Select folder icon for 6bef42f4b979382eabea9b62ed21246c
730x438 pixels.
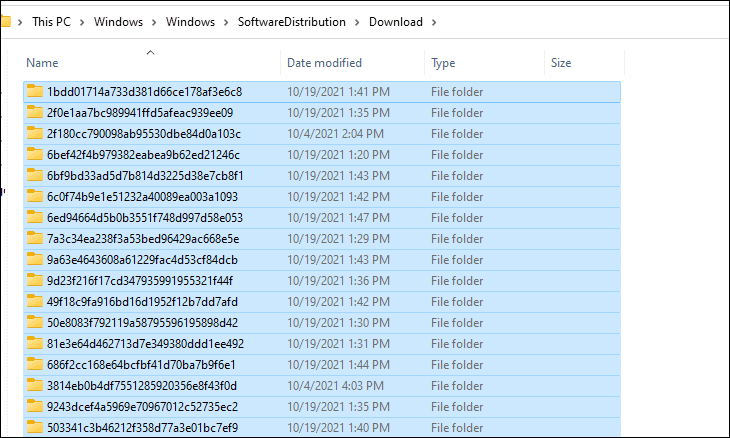click(x=35, y=154)
